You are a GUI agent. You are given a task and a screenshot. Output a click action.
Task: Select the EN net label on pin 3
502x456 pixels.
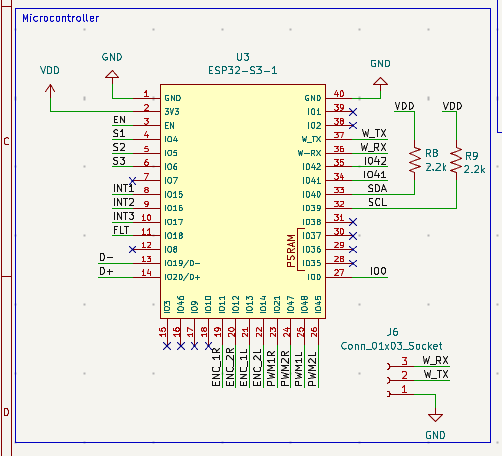(x=119, y=120)
